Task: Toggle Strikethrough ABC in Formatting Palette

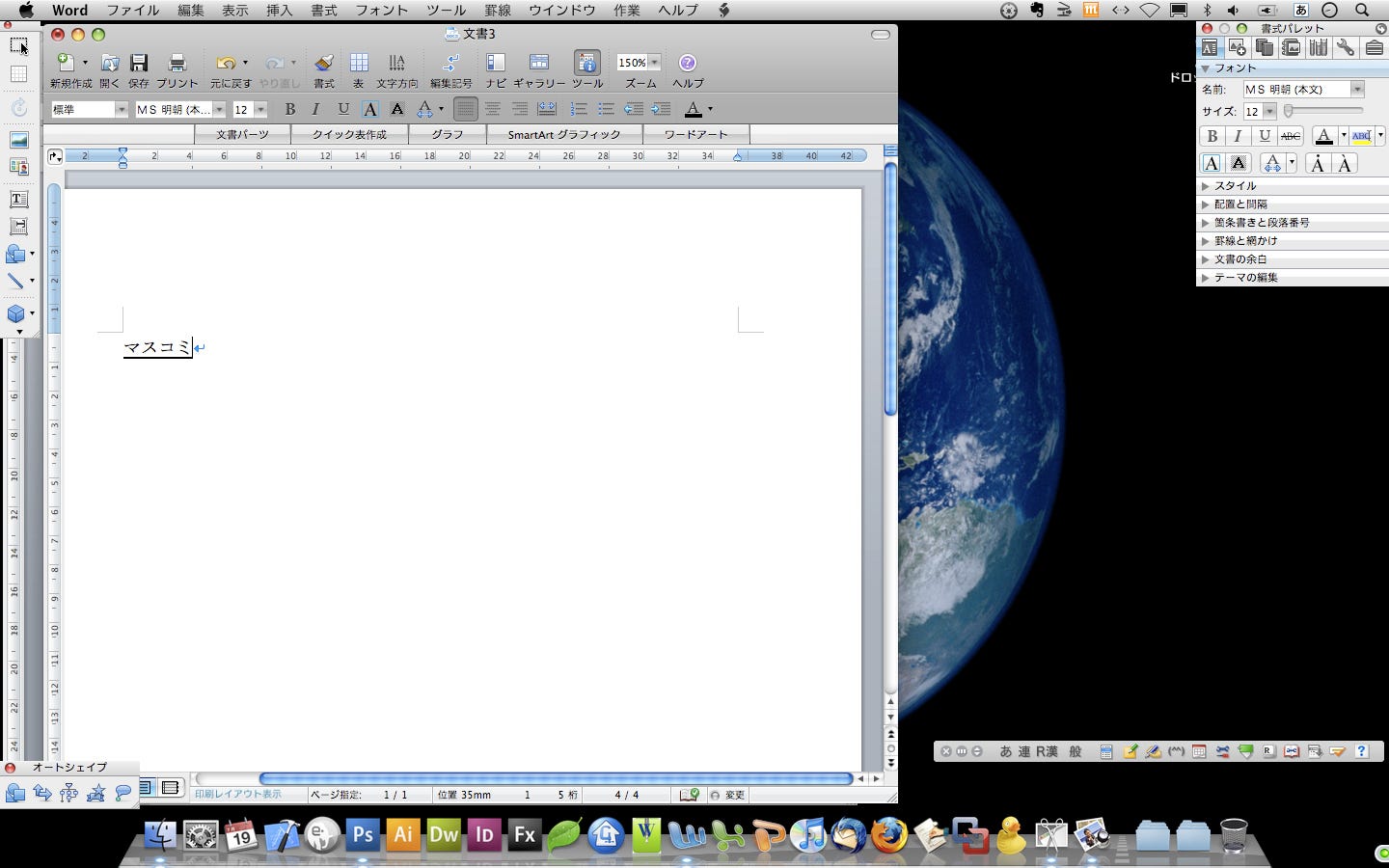Action: click(x=1291, y=136)
